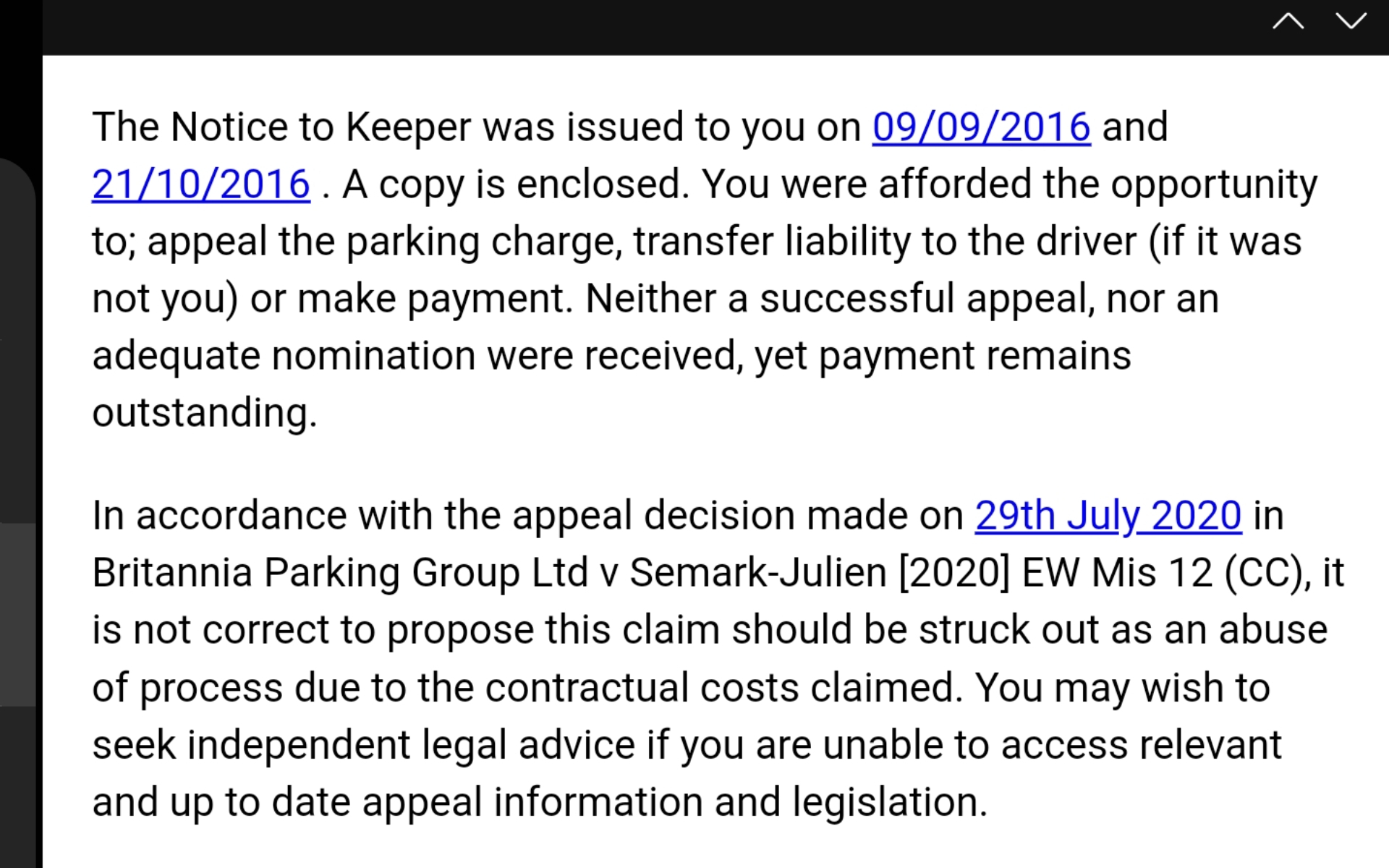Click the phrase "contractual costs claimed"

(x=723, y=687)
